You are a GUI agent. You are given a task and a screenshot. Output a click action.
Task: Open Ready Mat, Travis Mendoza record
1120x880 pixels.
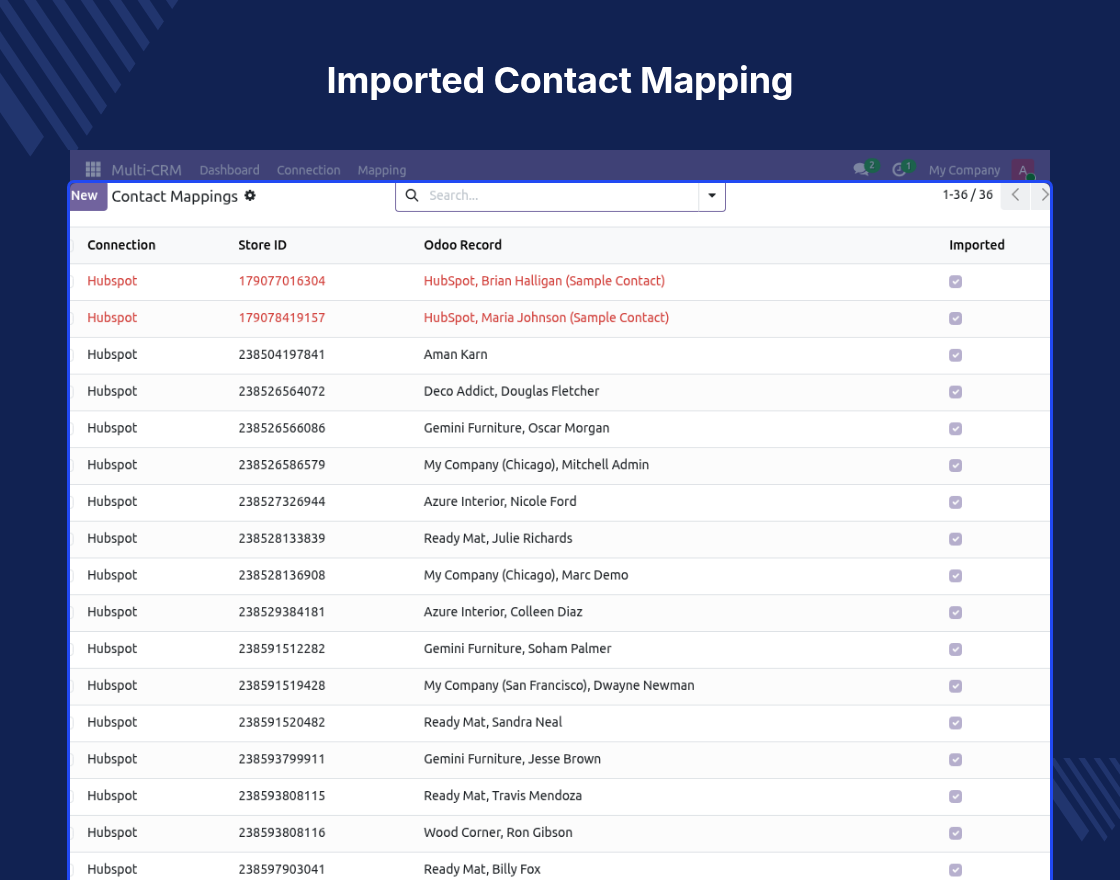[503, 796]
